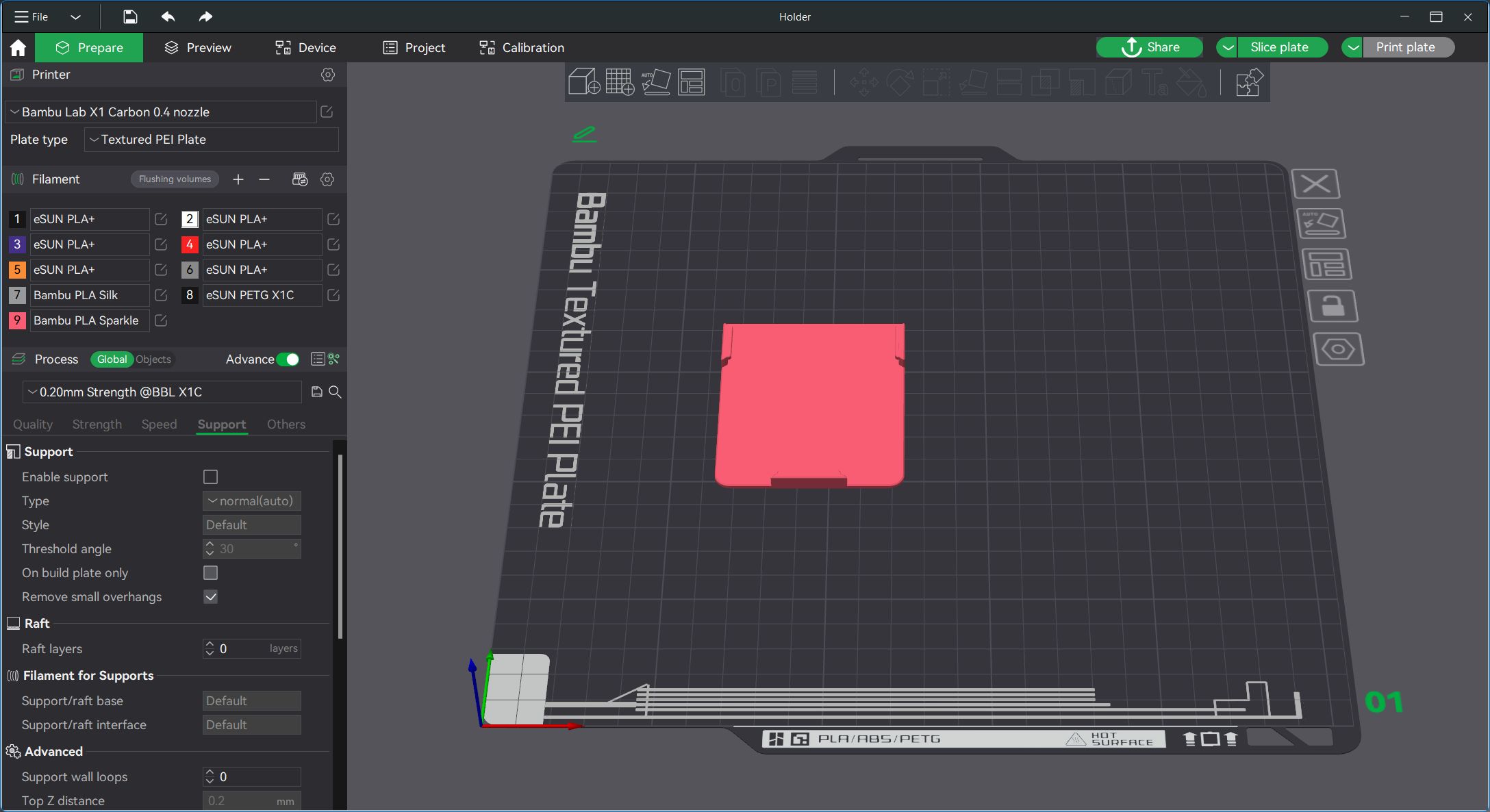Click the Slice plate button
Screen dimensions: 1490x812
pos(1283,47)
